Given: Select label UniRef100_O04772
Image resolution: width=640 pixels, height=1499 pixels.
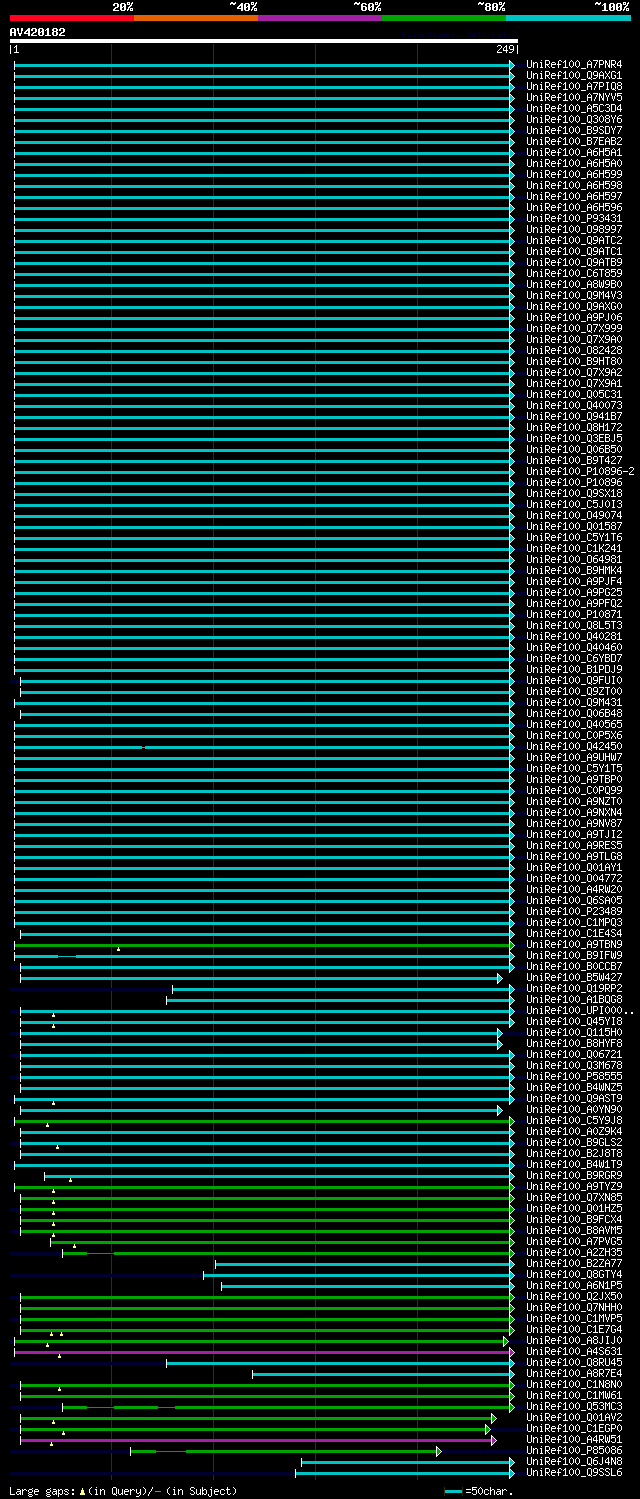Looking at the screenshot, I should pos(574,878).
